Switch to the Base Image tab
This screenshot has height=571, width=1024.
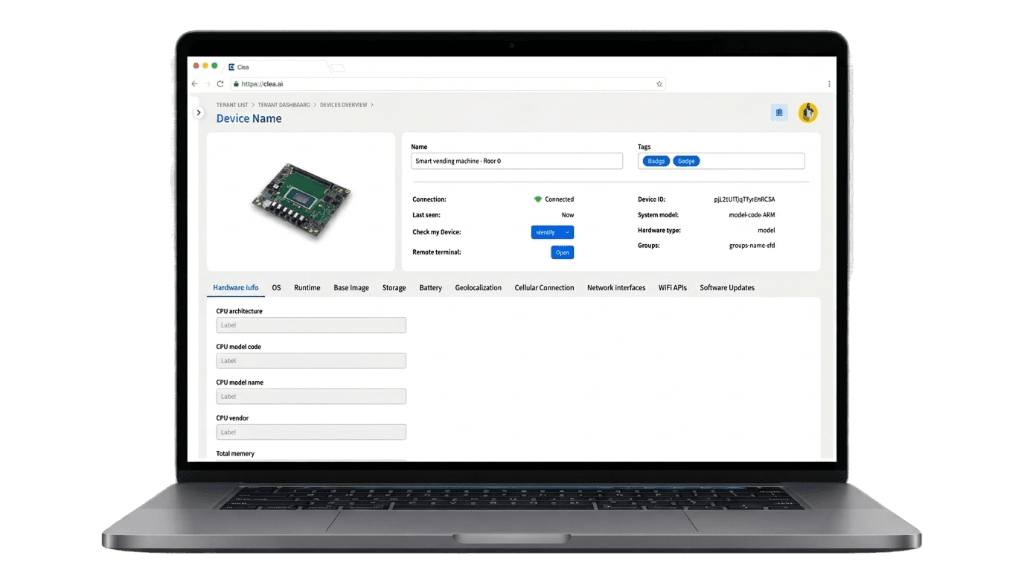[x=351, y=287]
